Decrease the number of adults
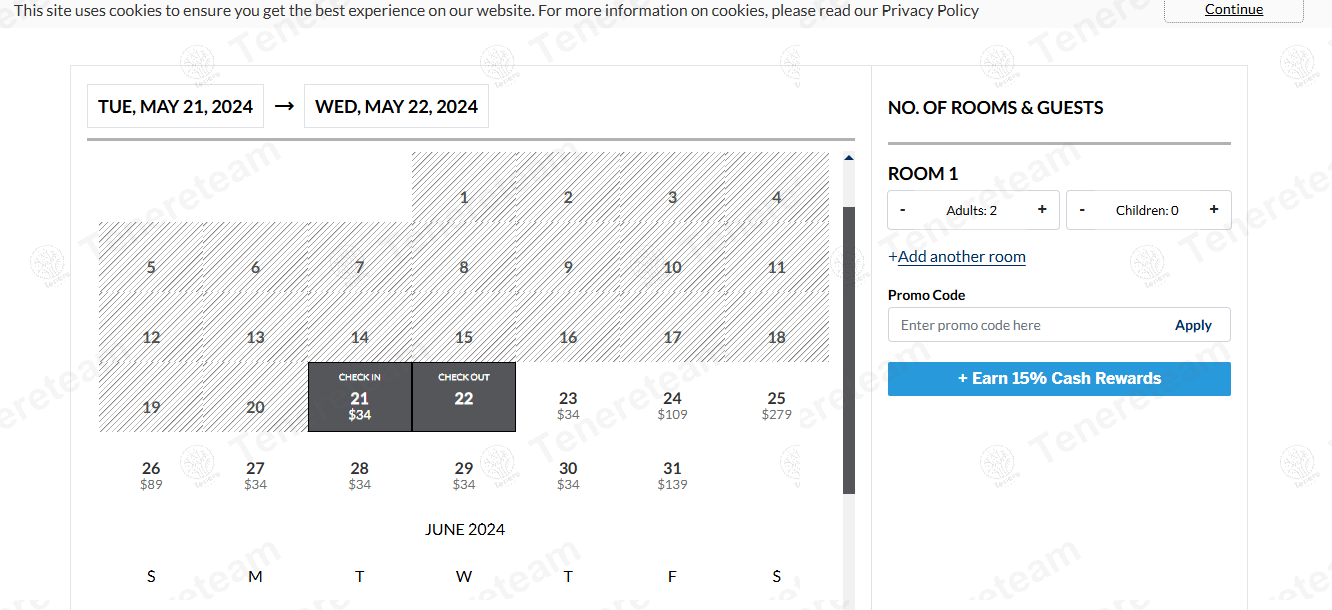 [903, 210]
